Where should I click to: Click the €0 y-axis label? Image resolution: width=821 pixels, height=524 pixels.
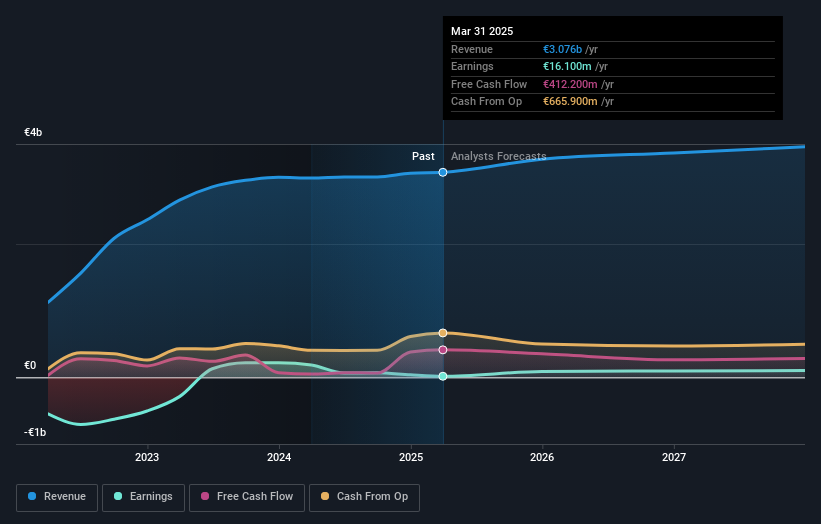click(x=30, y=365)
